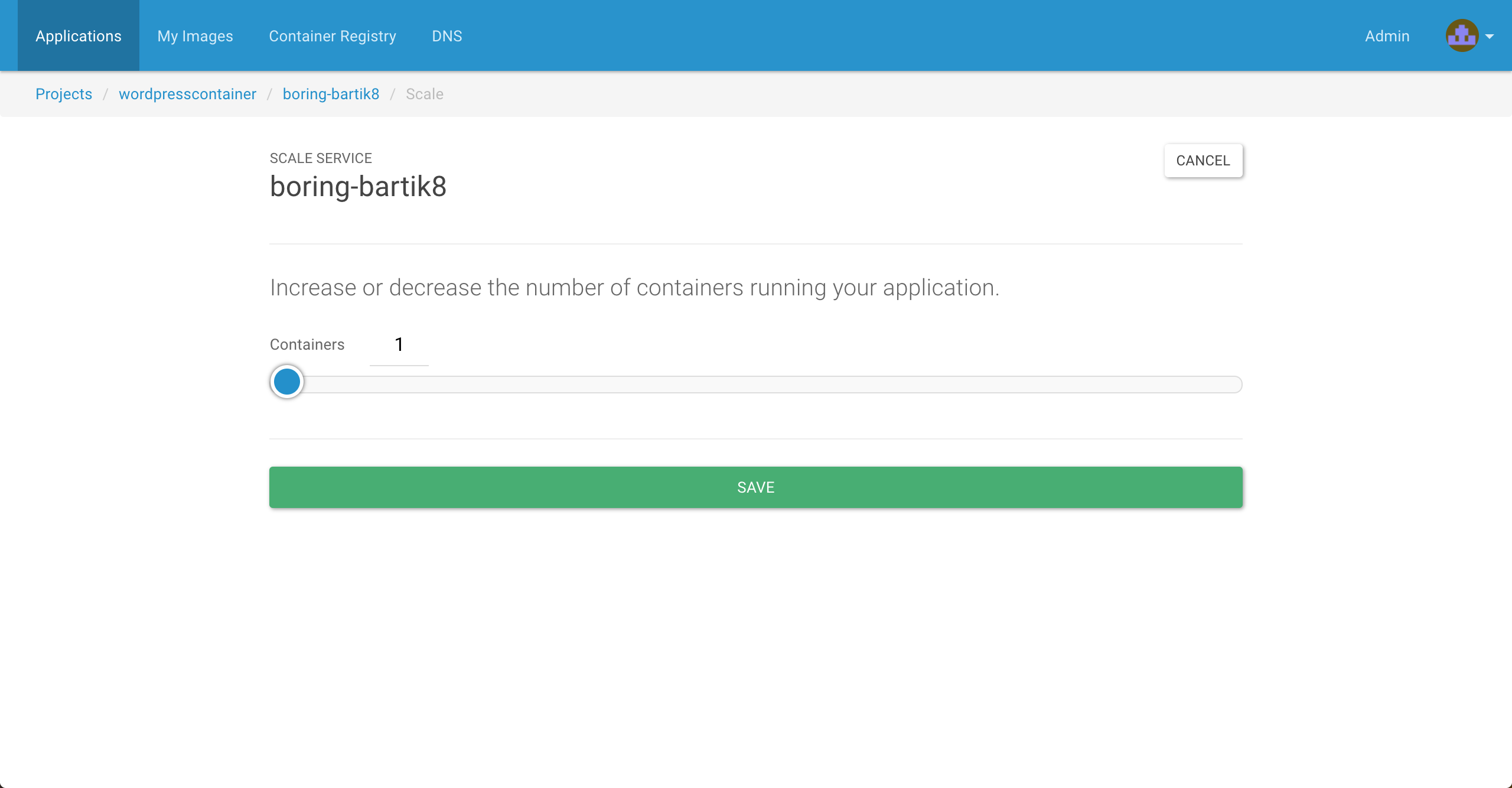This screenshot has height=788, width=1512.
Task: Go back to boring-bartik8 breadcrumb
Action: tap(331, 94)
